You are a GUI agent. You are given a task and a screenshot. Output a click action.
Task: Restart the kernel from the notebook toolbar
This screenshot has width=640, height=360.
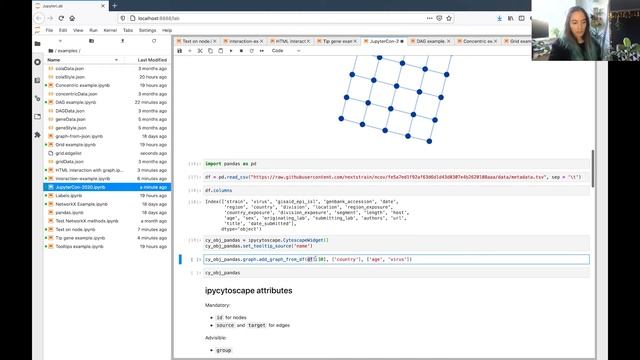[x=251, y=51]
